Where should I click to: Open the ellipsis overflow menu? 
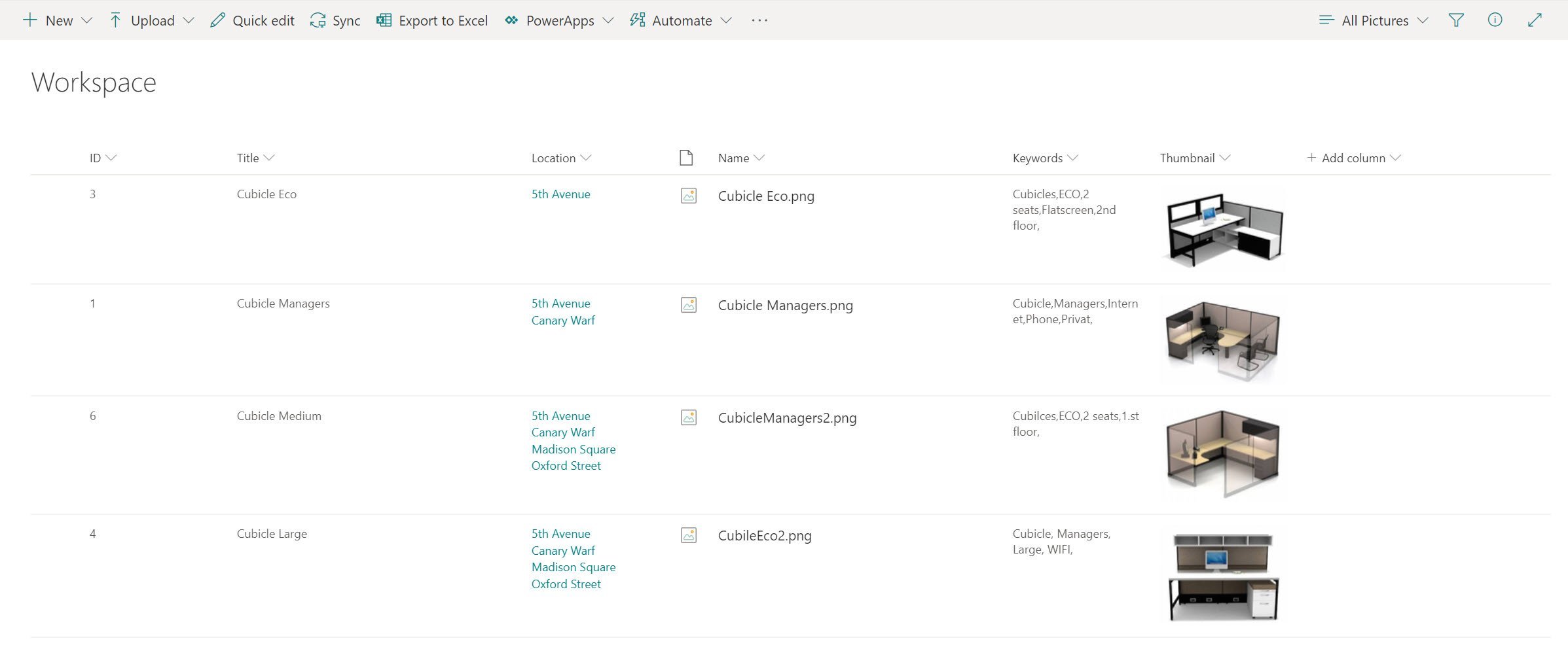[759, 20]
